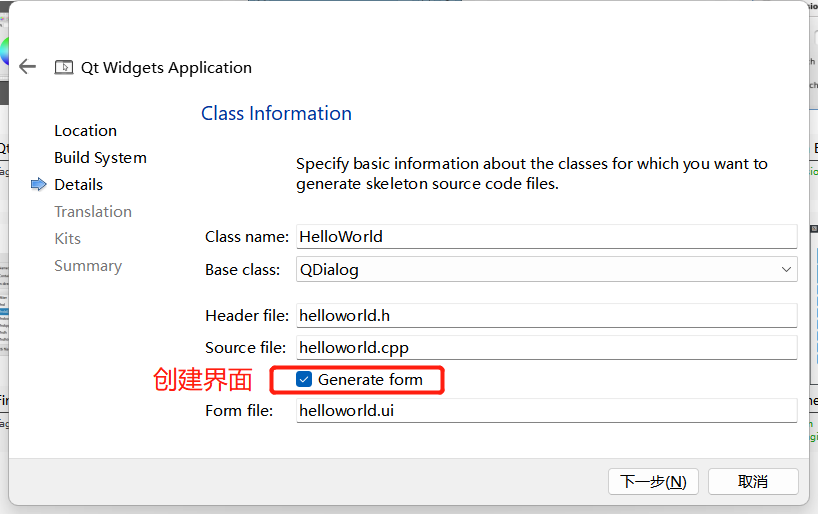Click the Base class: label
Viewport: 818px width, 514px height.
(x=243, y=270)
